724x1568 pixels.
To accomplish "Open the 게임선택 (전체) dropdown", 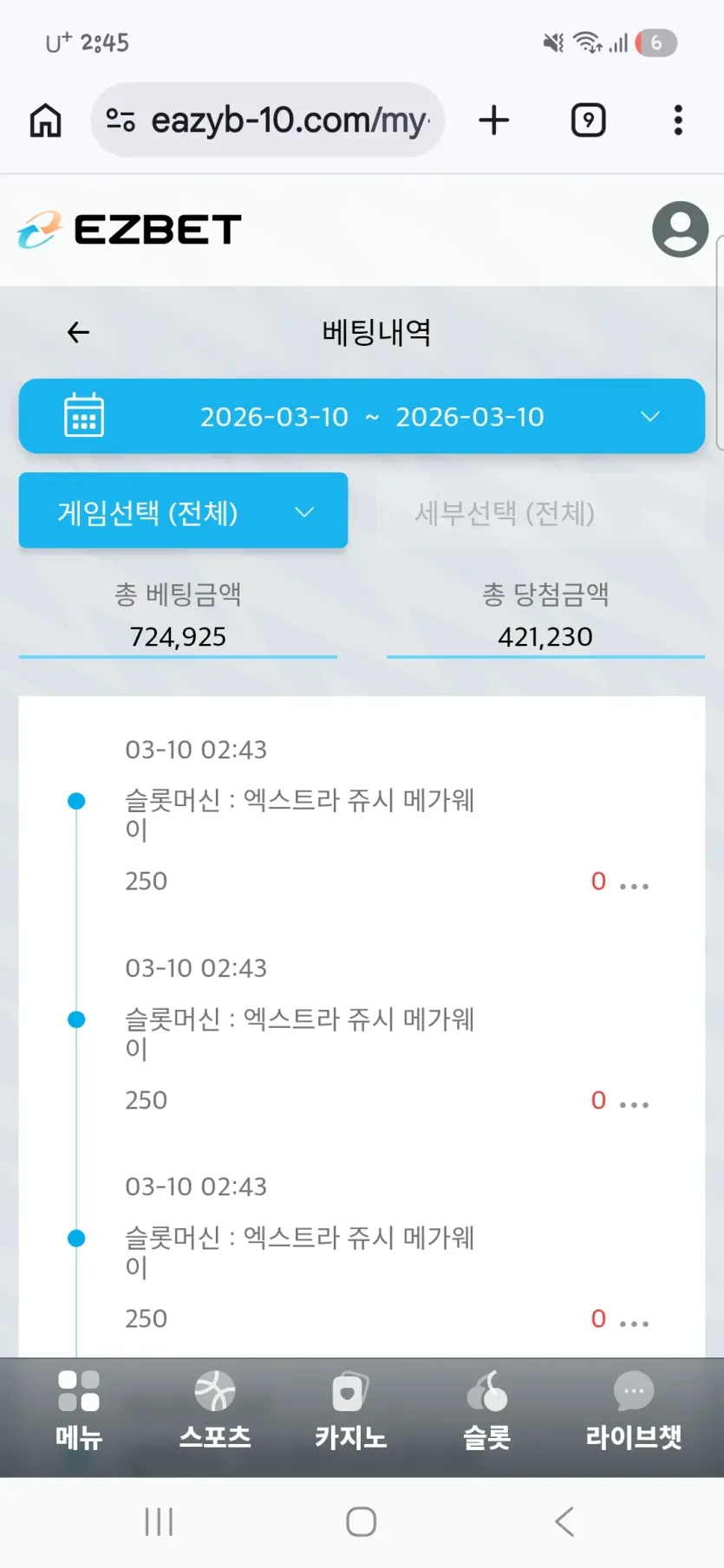I will [183, 511].
